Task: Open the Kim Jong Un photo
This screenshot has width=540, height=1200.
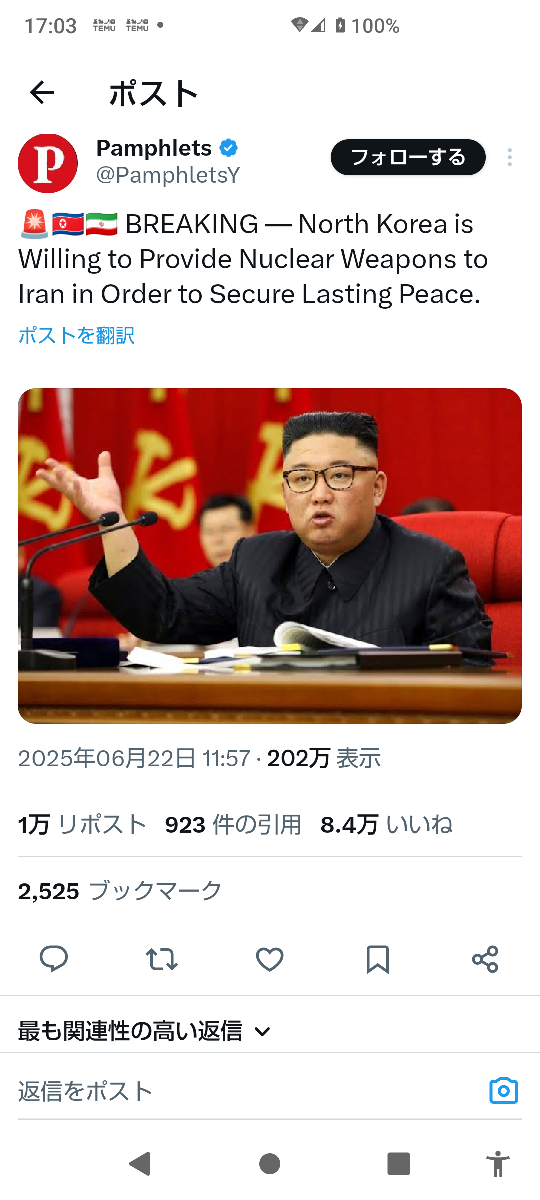Action: coord(270,556)
